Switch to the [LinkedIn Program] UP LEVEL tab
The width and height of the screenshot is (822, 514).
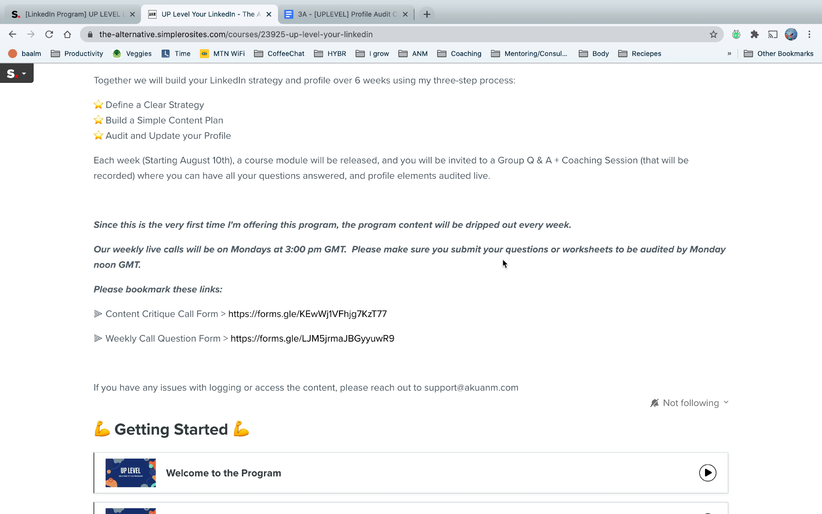[x=73, y=14]
